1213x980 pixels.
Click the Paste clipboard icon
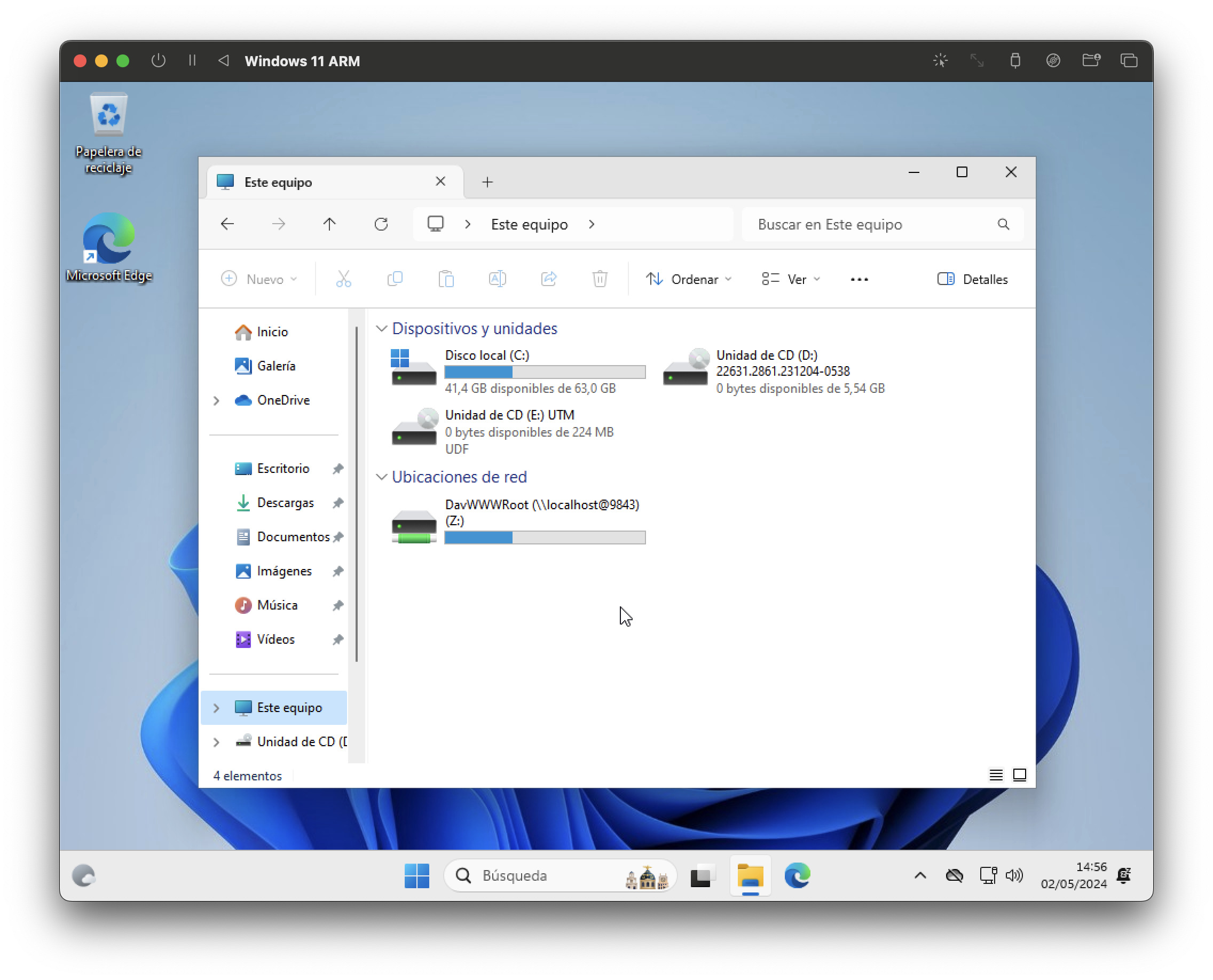pos(446,279)
